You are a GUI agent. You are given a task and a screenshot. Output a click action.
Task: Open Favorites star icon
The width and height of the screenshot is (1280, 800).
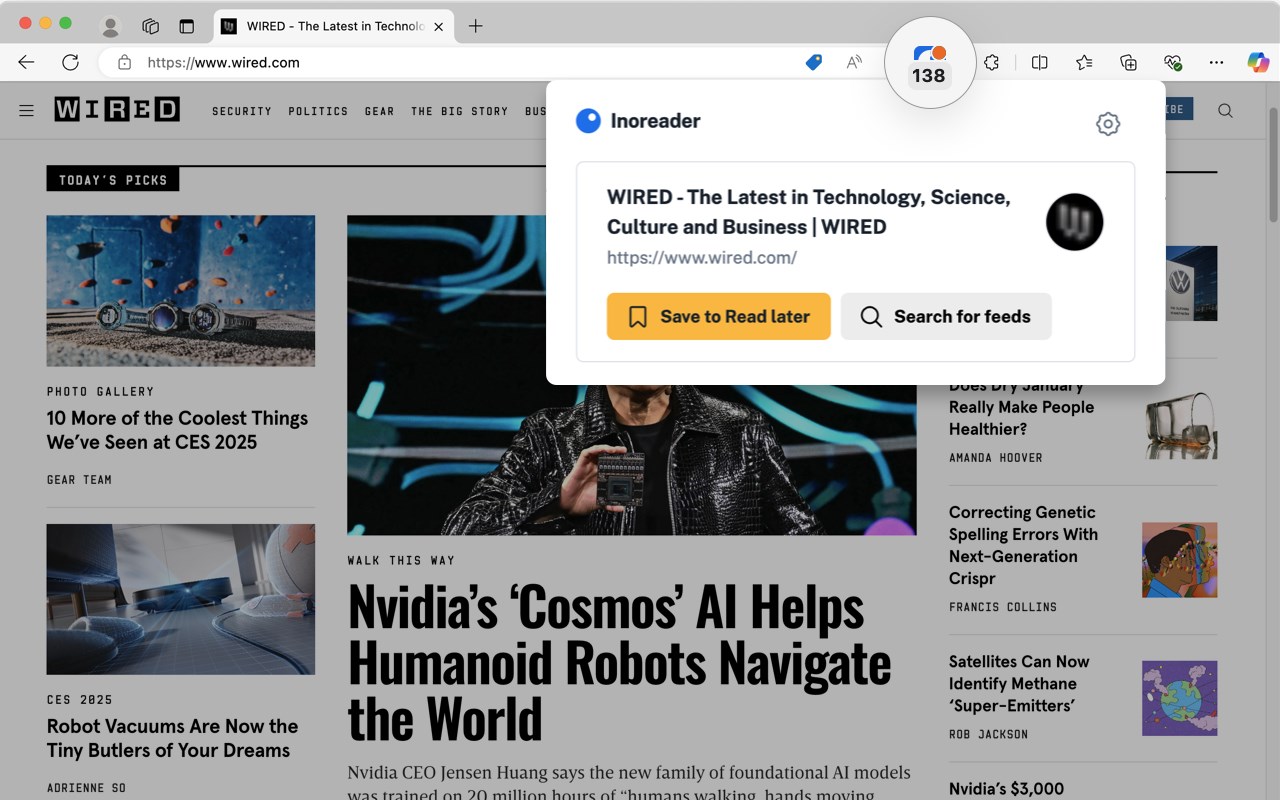1084,62
